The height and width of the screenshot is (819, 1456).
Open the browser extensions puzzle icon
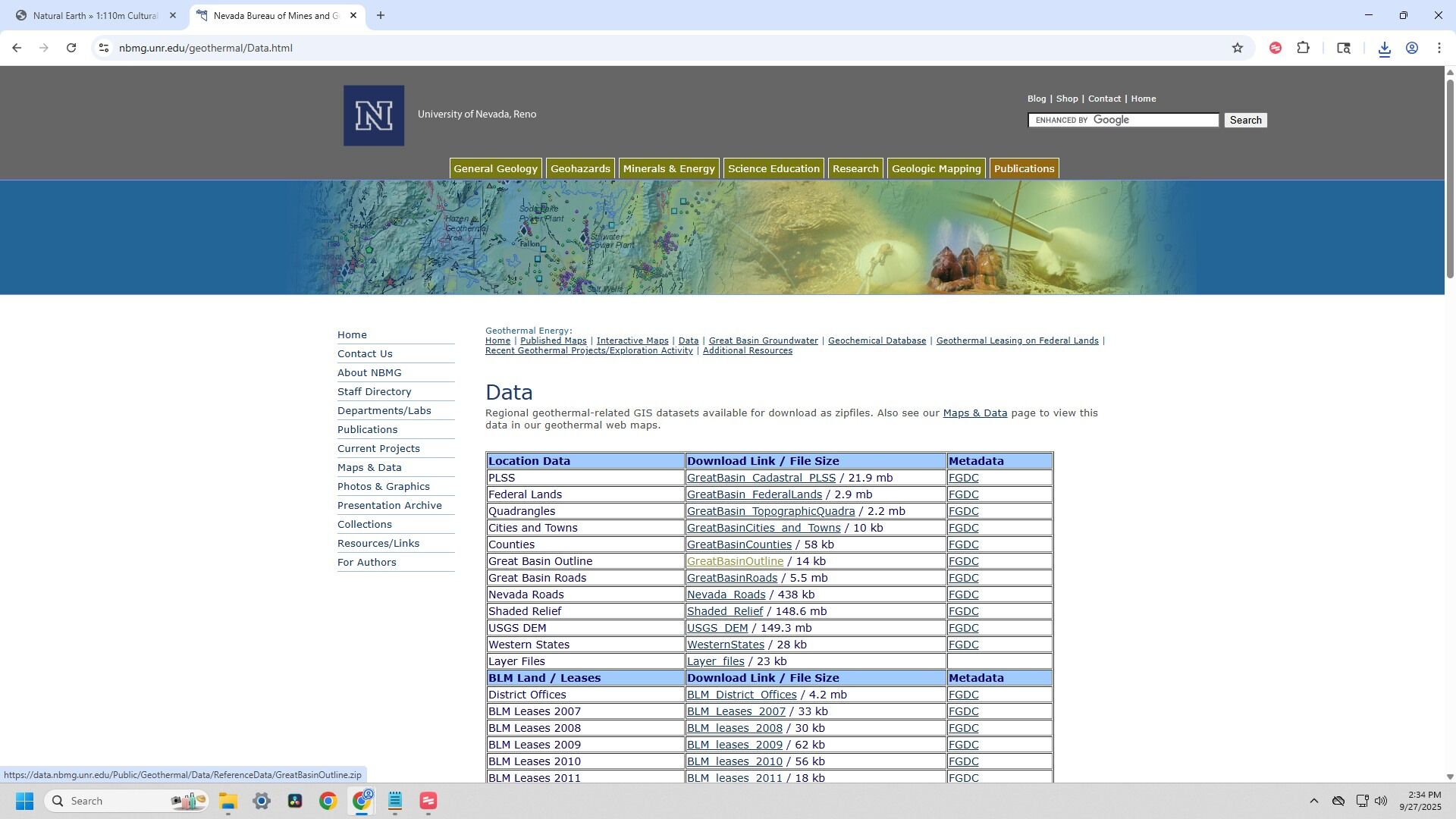[x=1303, y=48]
